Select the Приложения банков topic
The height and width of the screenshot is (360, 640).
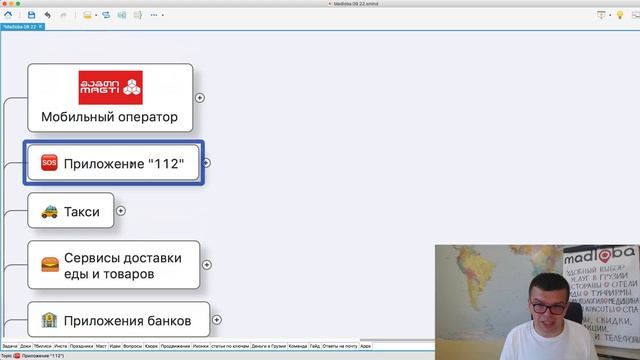[119, 320]
